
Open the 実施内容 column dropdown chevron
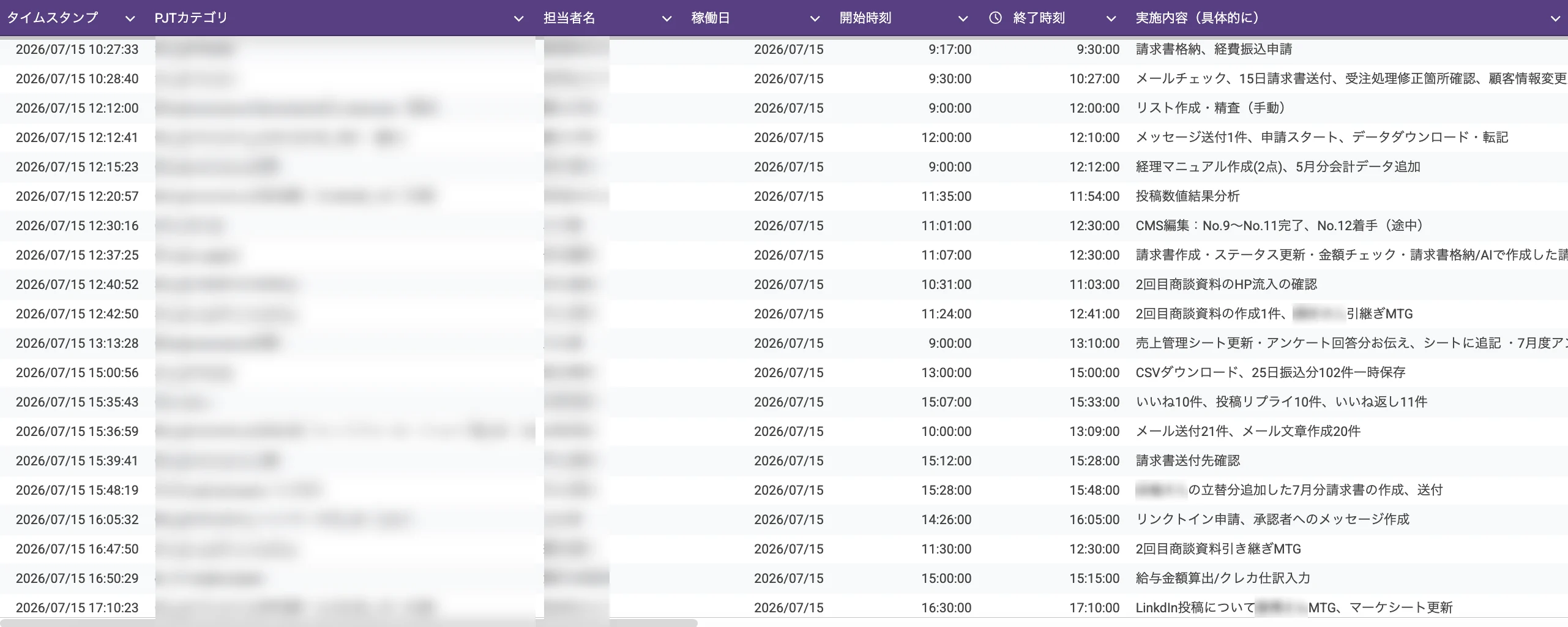tap(1555, 19)
